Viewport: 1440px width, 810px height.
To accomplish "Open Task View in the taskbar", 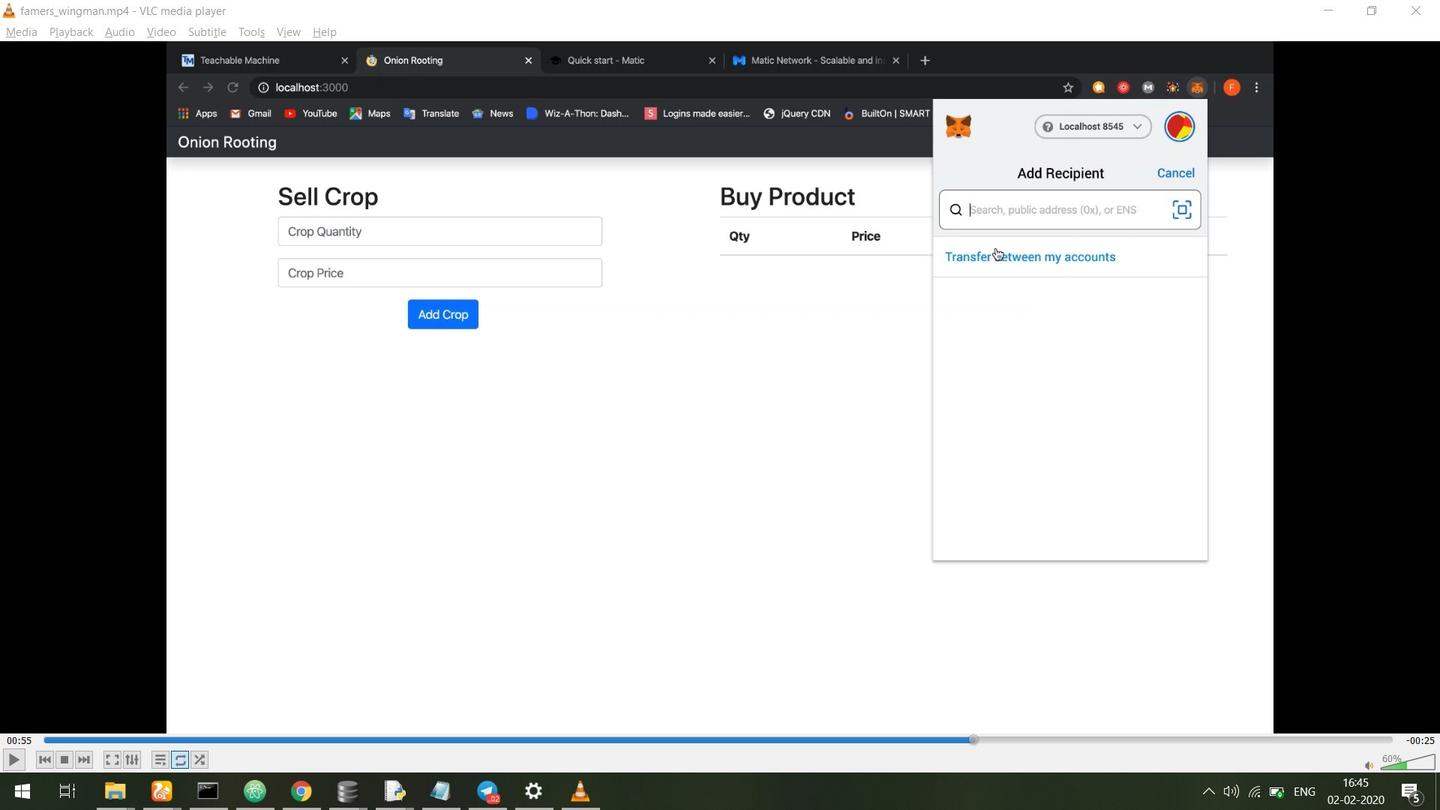I will point(67,792).
